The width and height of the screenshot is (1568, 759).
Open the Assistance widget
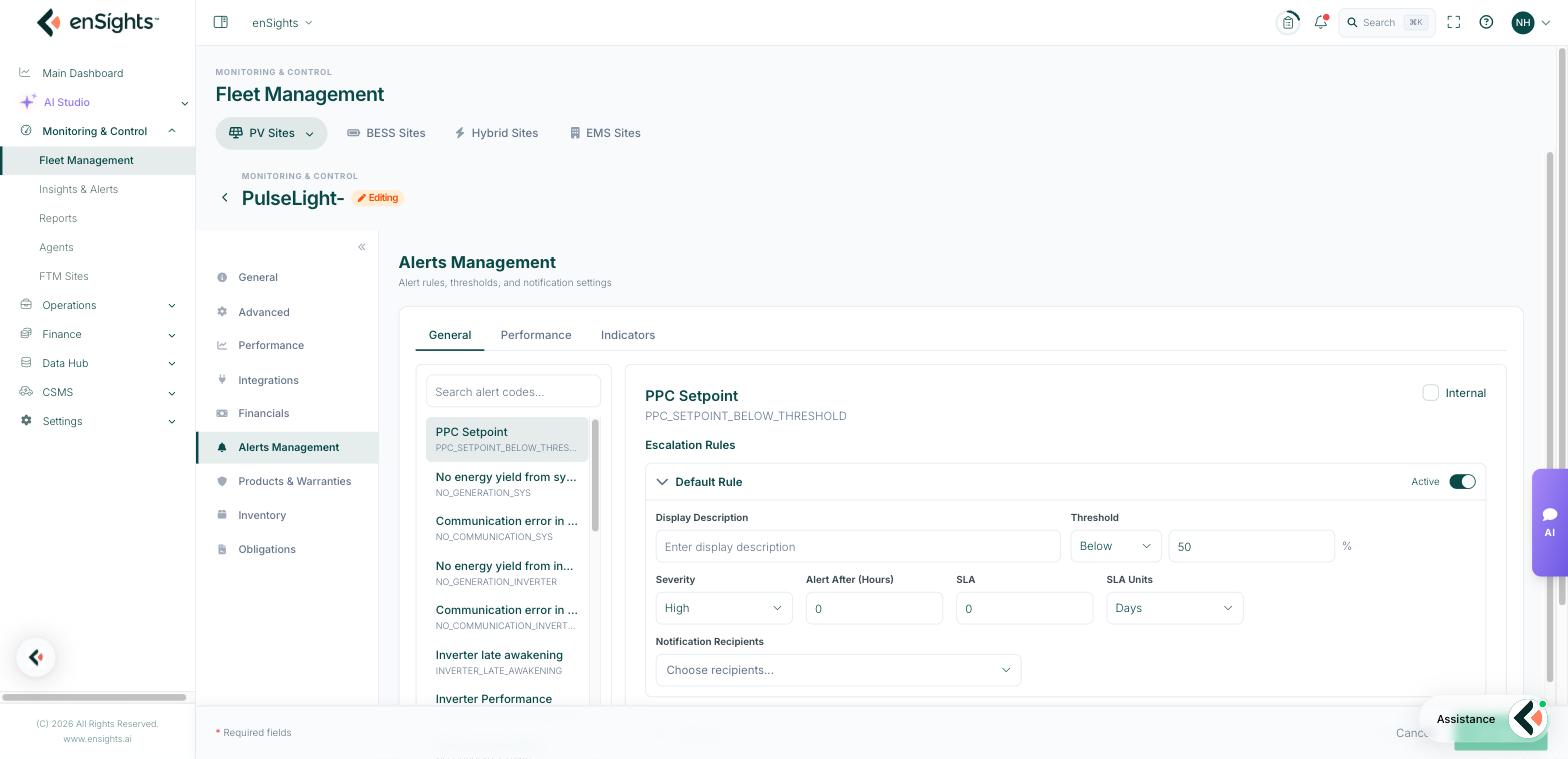1484,718
